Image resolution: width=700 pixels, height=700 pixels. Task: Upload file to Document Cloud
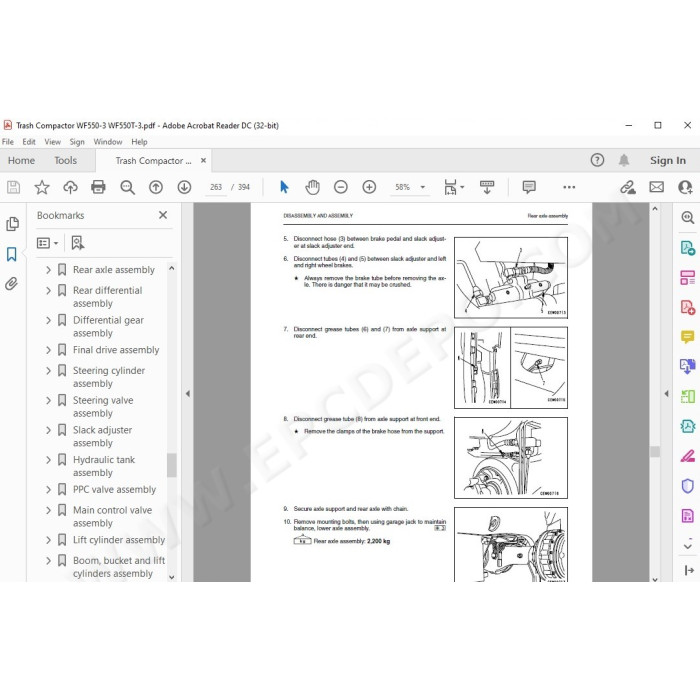click(x=70, y=187)
